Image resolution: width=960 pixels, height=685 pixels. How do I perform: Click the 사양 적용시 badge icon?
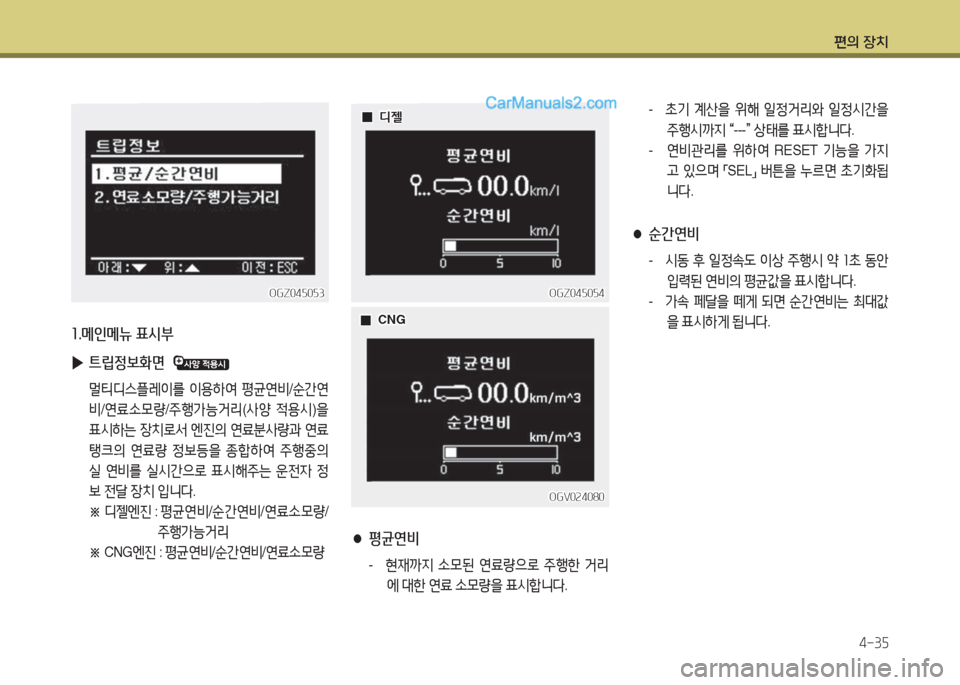tap(201, 363)
